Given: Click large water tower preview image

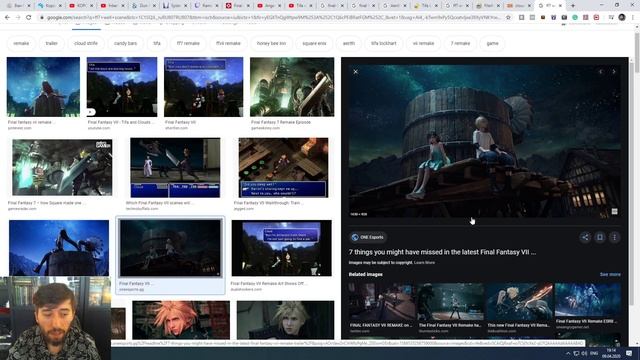Looking at the screenshot, I should click(x=484, y=141).
